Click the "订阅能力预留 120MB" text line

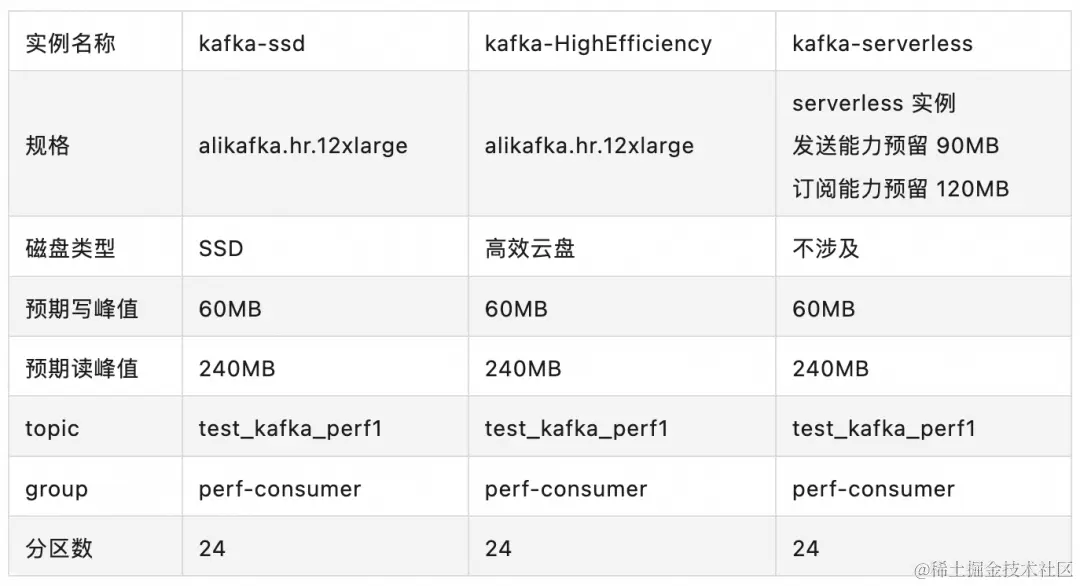[900, 188]
